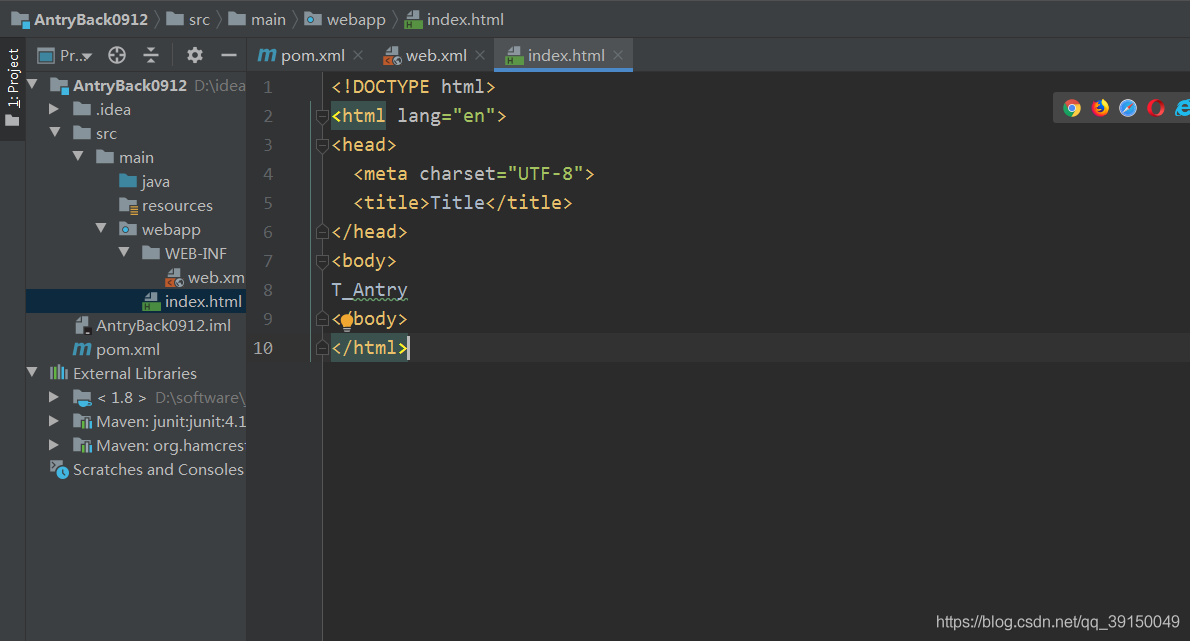Click the locate/scroll from source target icon
This screenshot has height=641, width=1190.
[117, 55]
